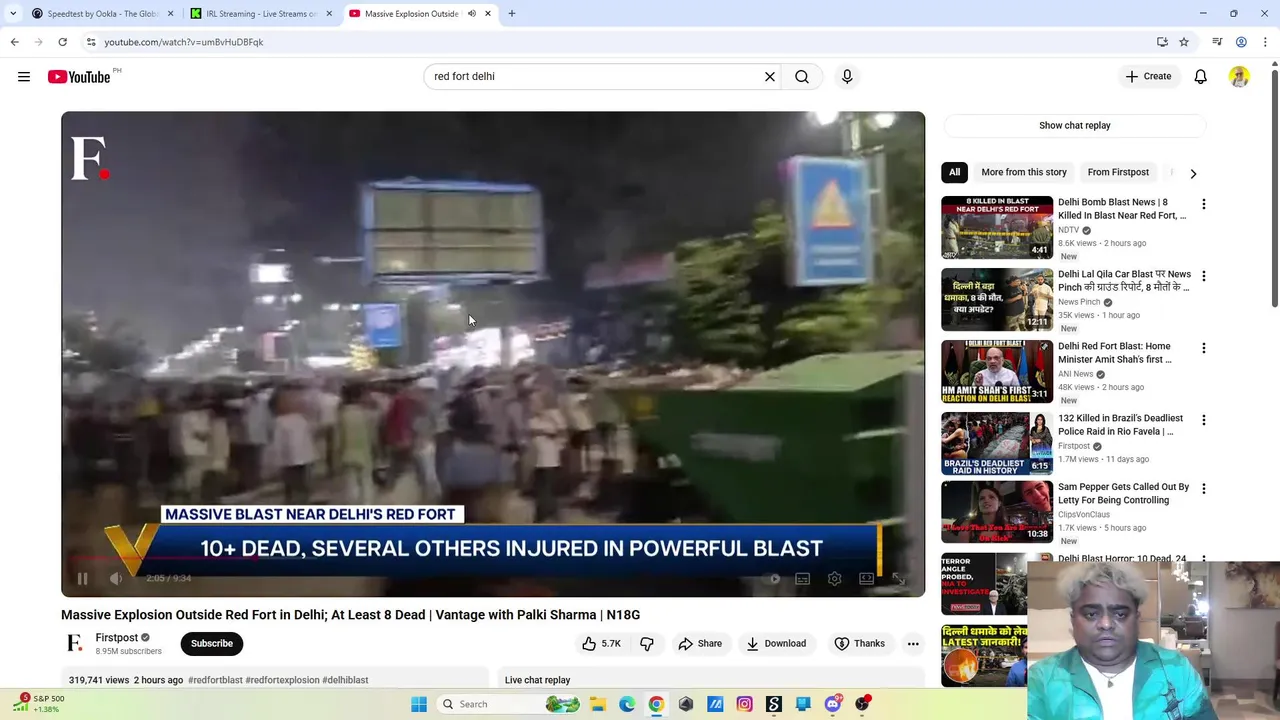Open options menu for the News Pinch video

1204,276
